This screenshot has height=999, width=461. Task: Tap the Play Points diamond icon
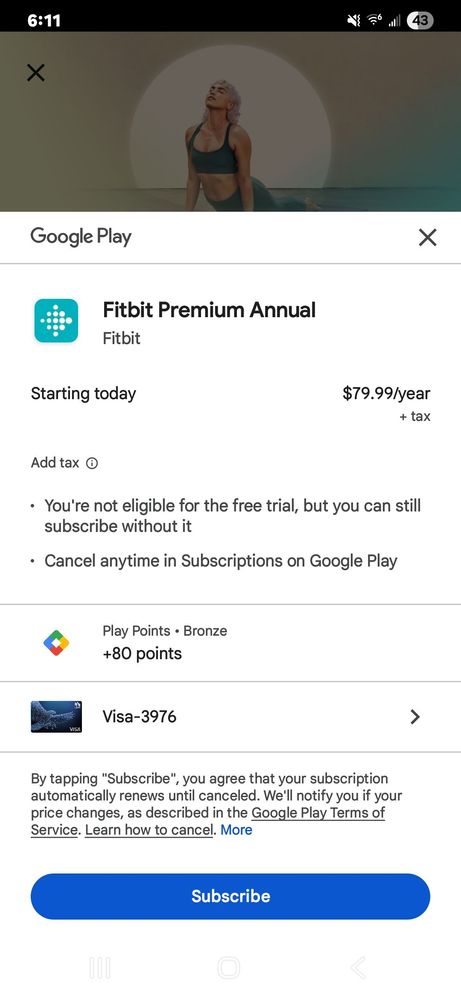click(56, 643)
